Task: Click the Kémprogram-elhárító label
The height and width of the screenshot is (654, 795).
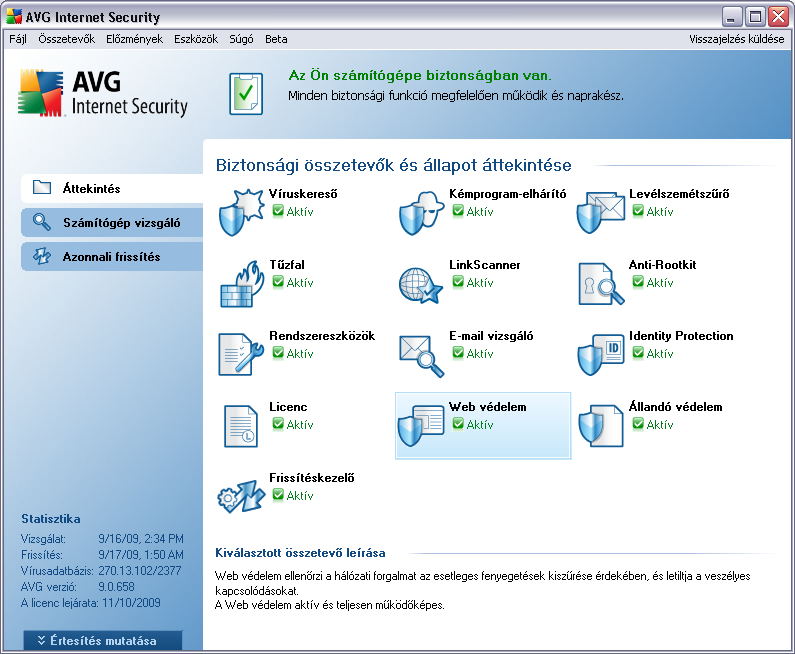Action: [508, 194]
